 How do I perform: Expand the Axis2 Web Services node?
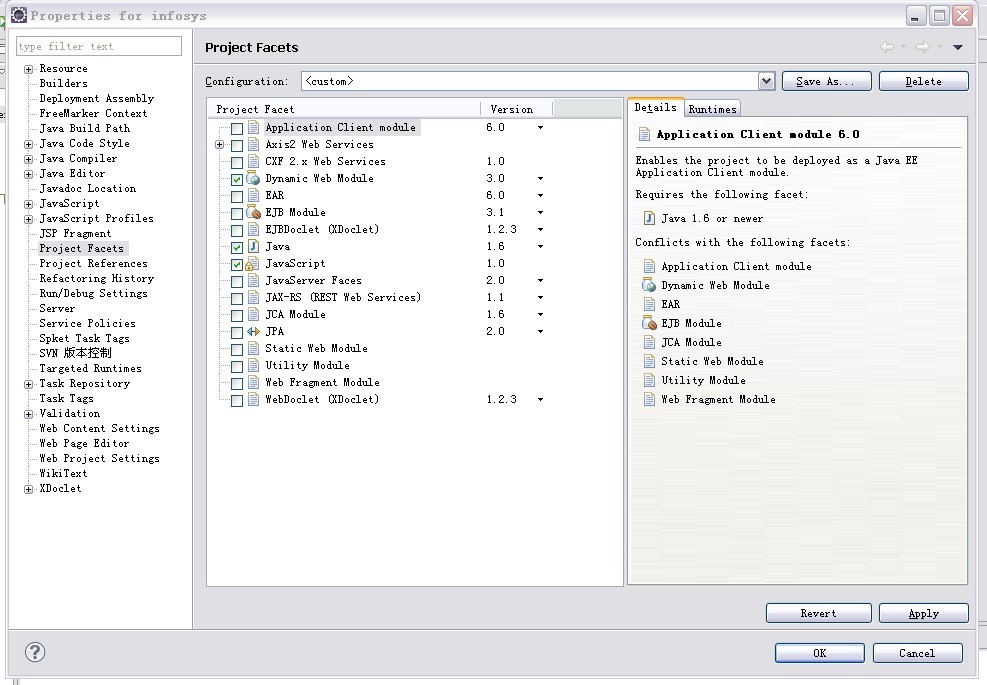point(220,145)
